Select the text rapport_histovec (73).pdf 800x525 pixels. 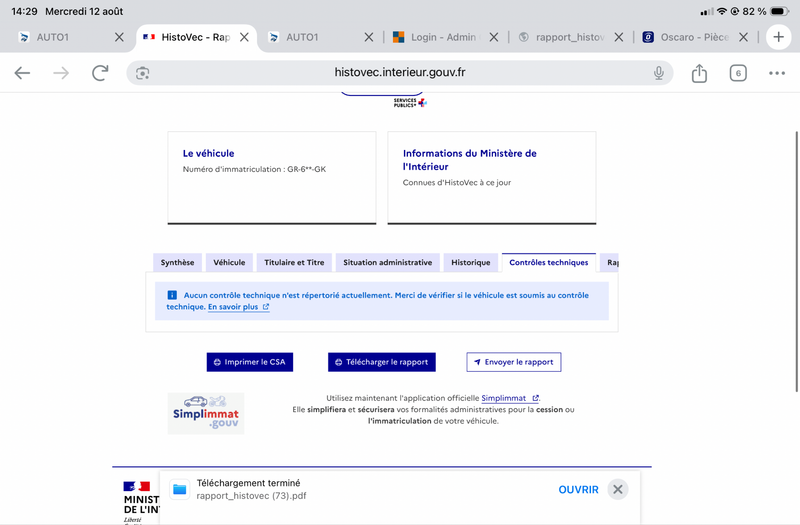click(x=252, y=495)
